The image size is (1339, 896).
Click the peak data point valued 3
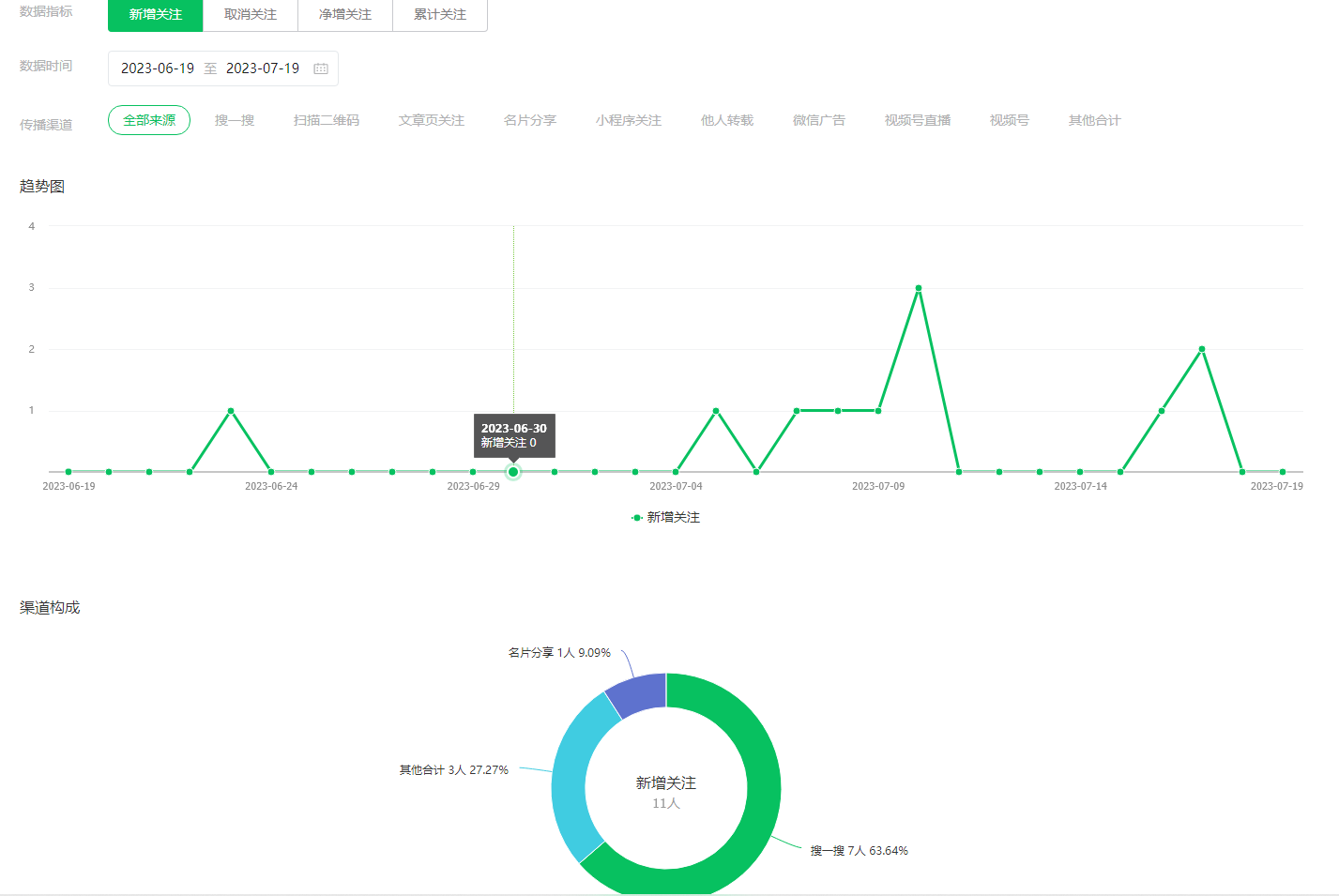coord(919,288)
